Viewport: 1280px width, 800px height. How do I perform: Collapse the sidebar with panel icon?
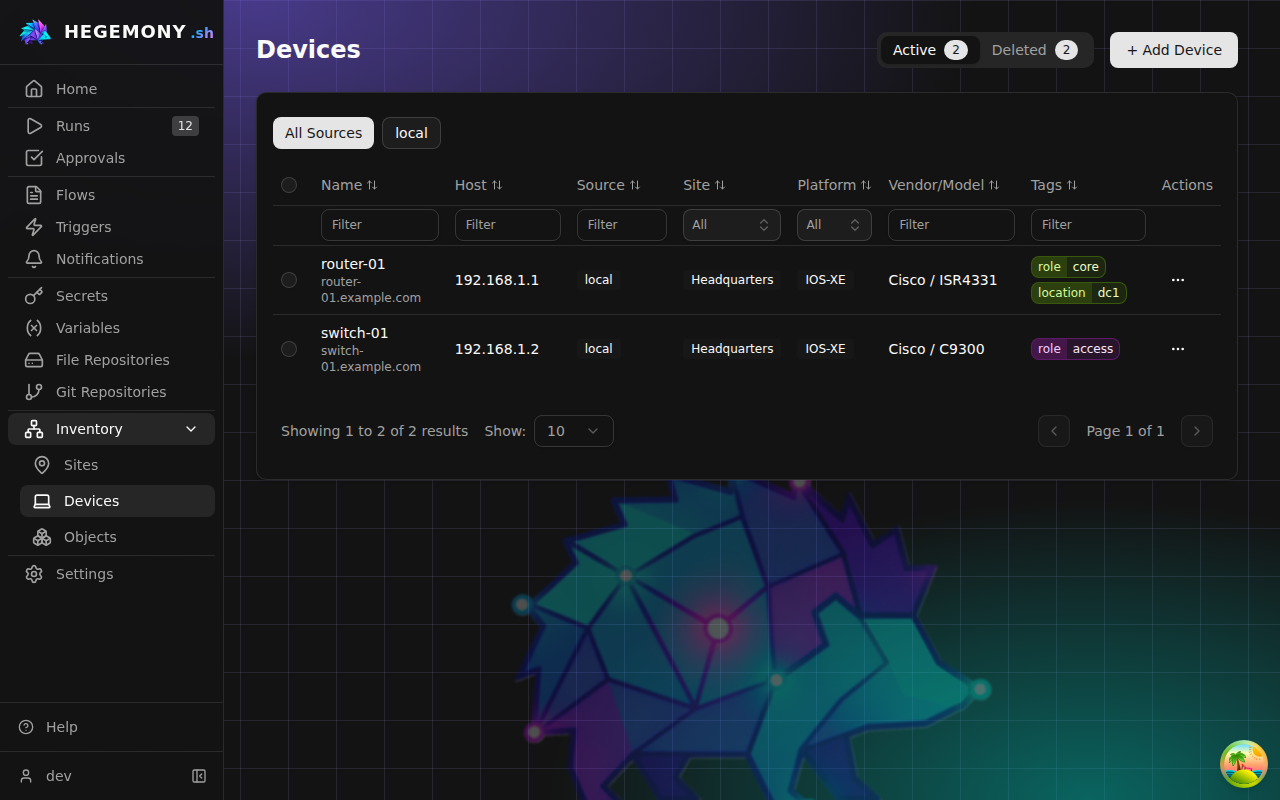tap(199, 776)
